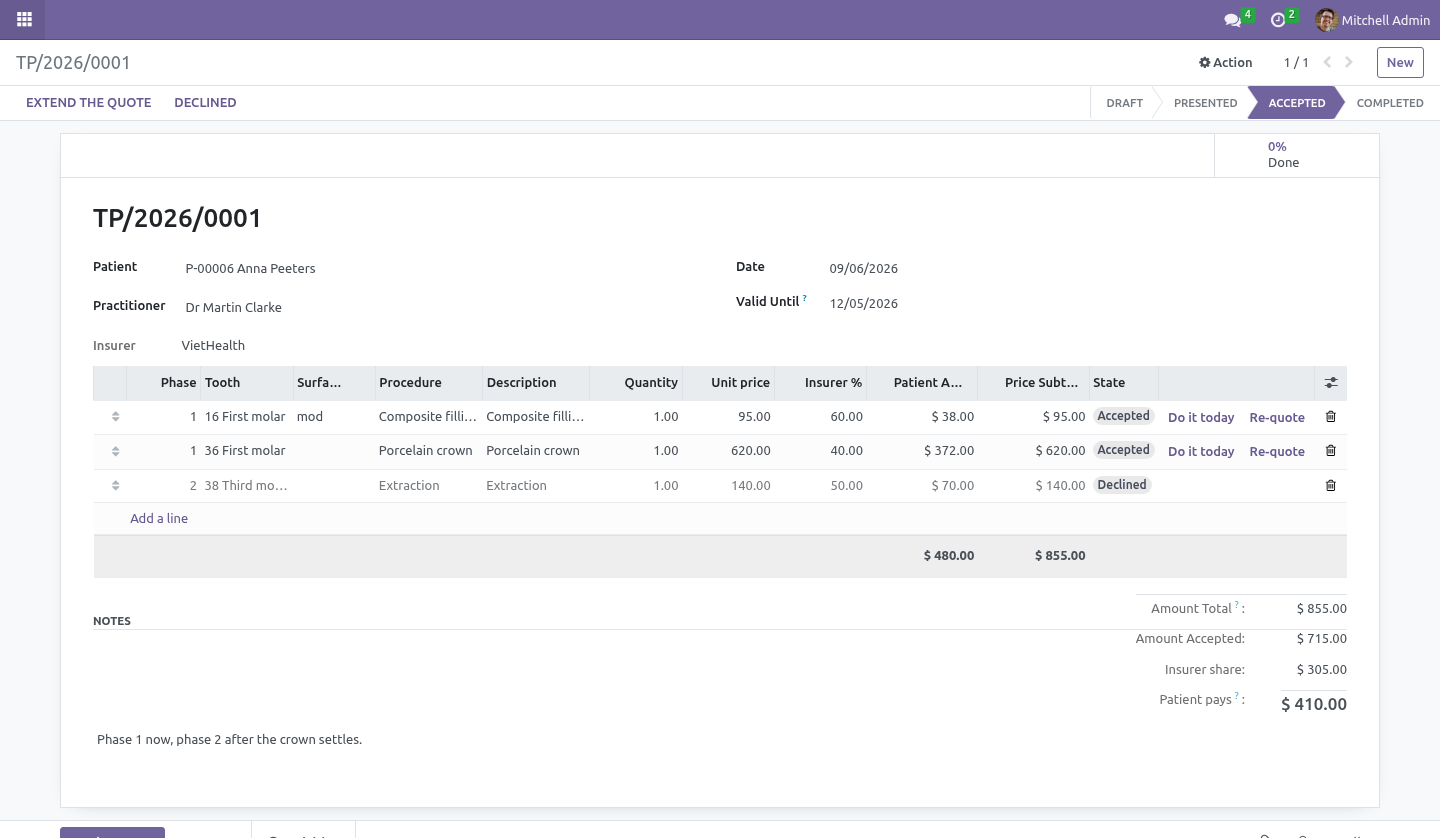The image size is (1440, 838).
Task: Re-quote the Porcelain crown line
Action: pyautogui.click(x=1277, y=451)
